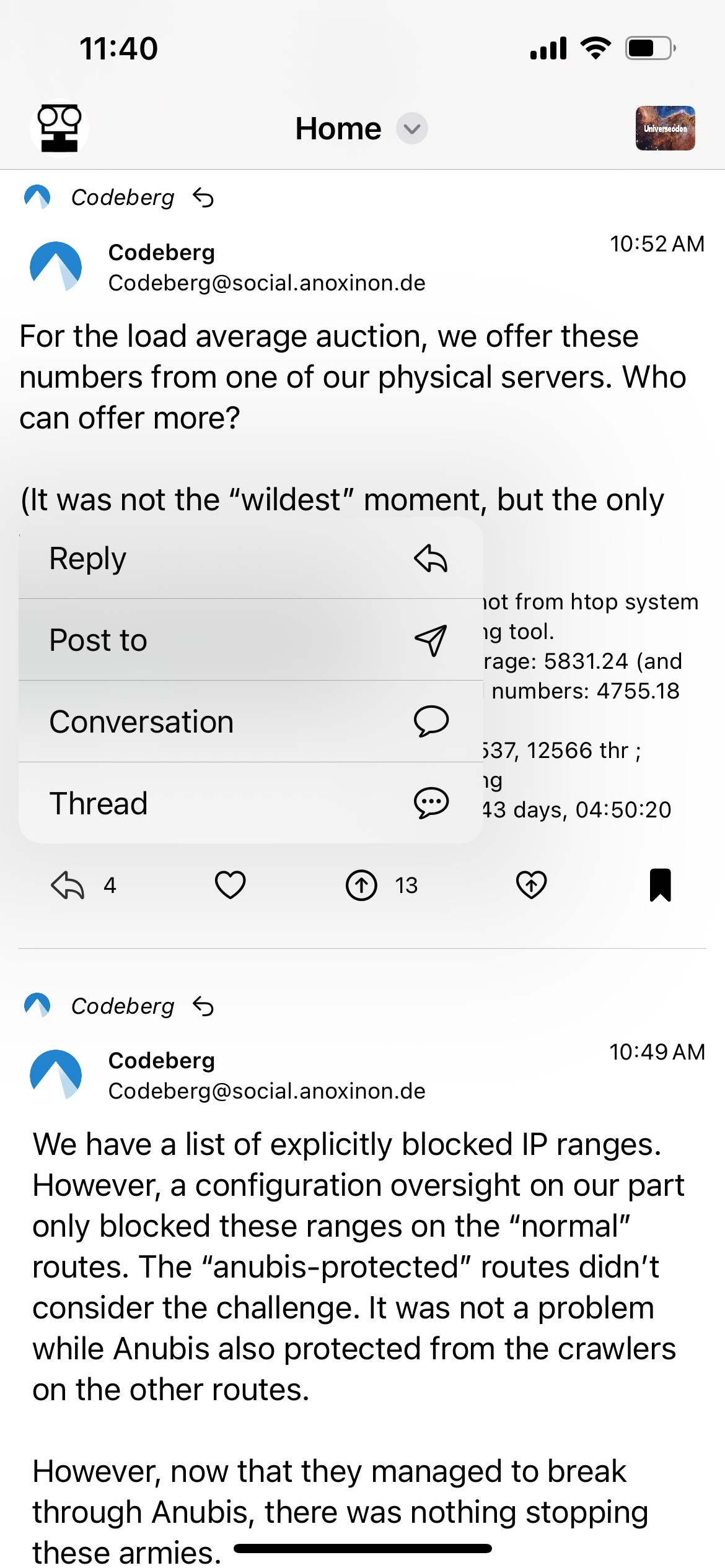Tap the Home title in the header
The width and height of the screenshot is (725, 1568).
(338, 128)
